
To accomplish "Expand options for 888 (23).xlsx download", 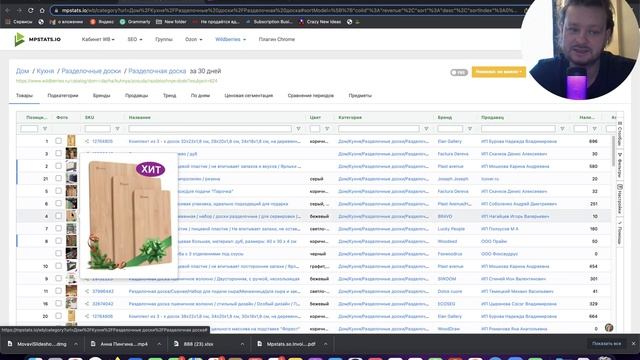I will click(242, 344).
